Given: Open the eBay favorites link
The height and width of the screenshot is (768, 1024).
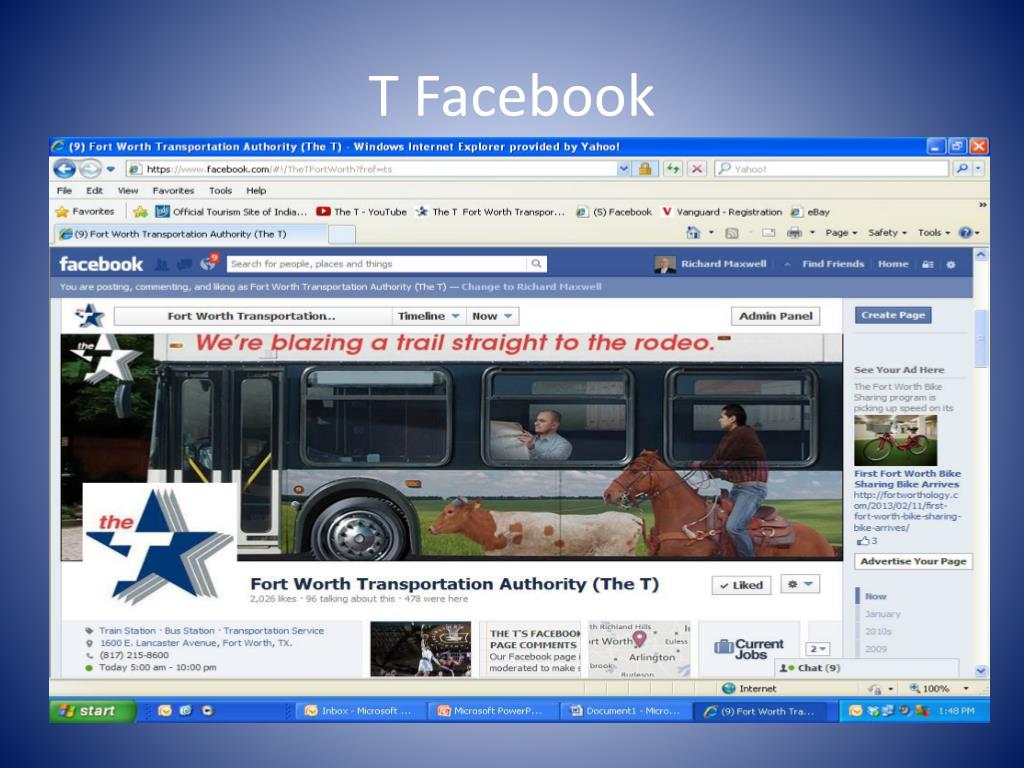Looking at the screenshot, I should pos(810,212).
